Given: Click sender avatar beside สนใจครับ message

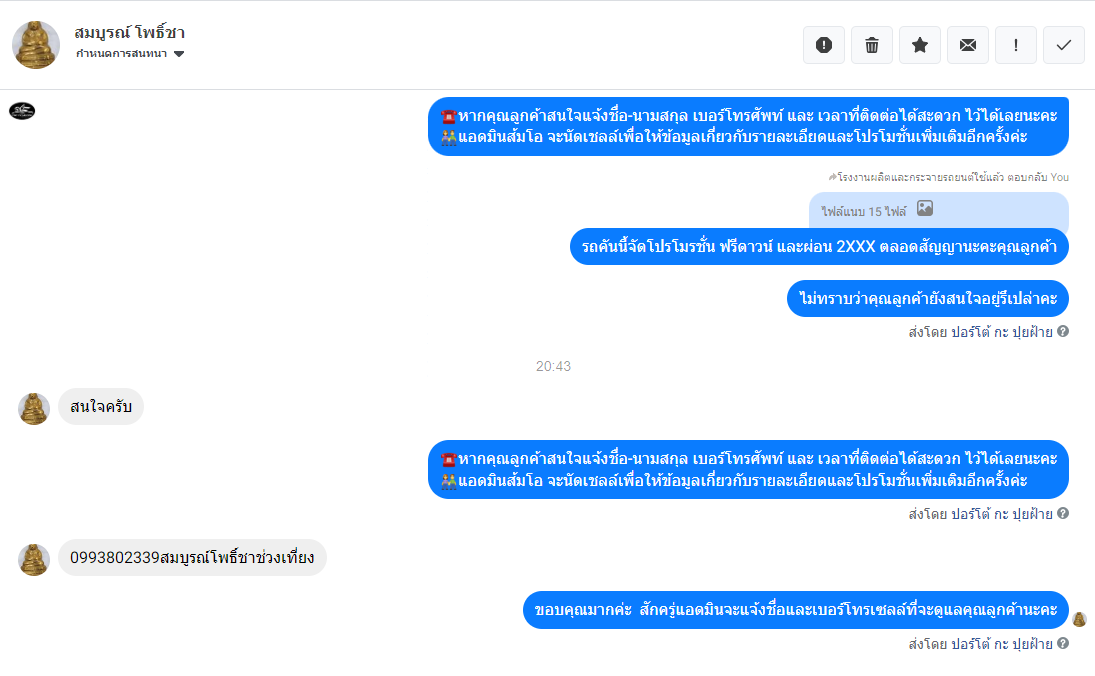Looking at the screenshot, I should 34,409.
